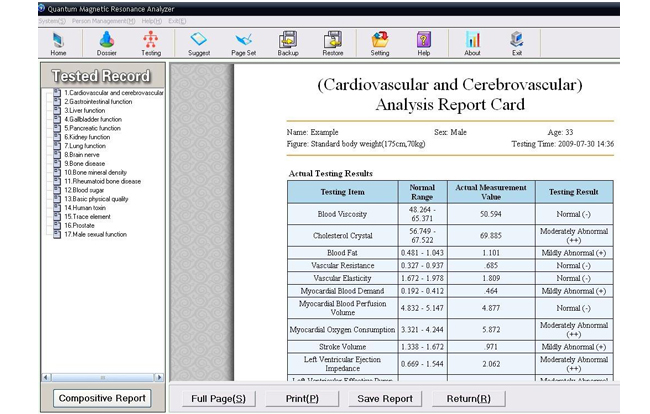Click the Blood Viscosity table cell
Viewport: 650px width, 414px height.
point(342,214)
